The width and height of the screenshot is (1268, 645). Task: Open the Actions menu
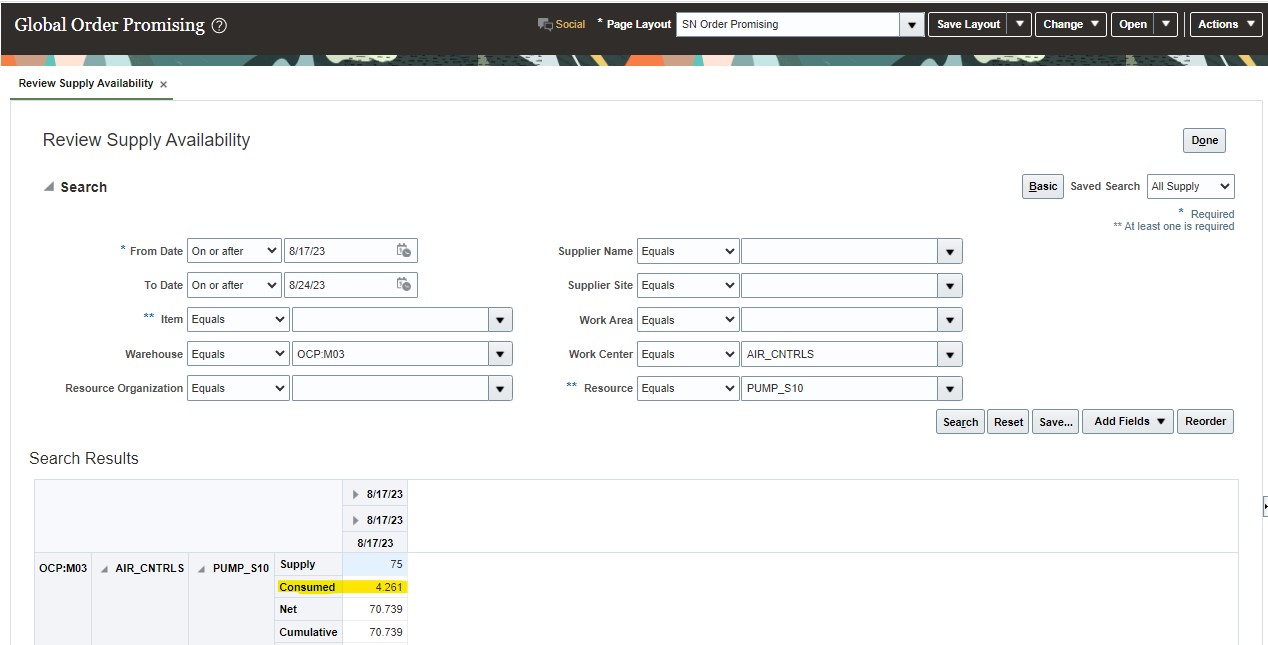1224,23
